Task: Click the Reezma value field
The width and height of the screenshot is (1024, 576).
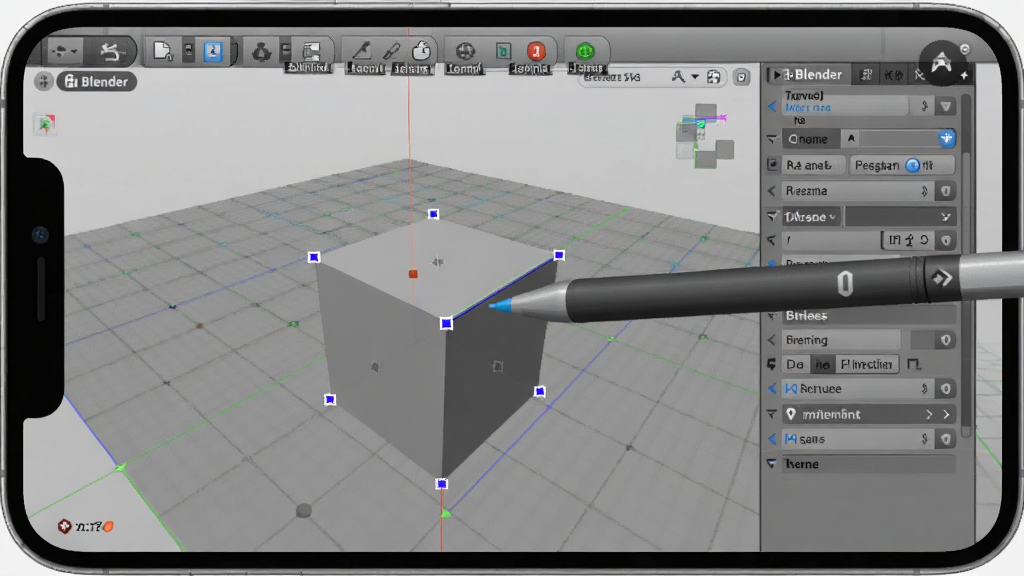Action: [858, 191]
